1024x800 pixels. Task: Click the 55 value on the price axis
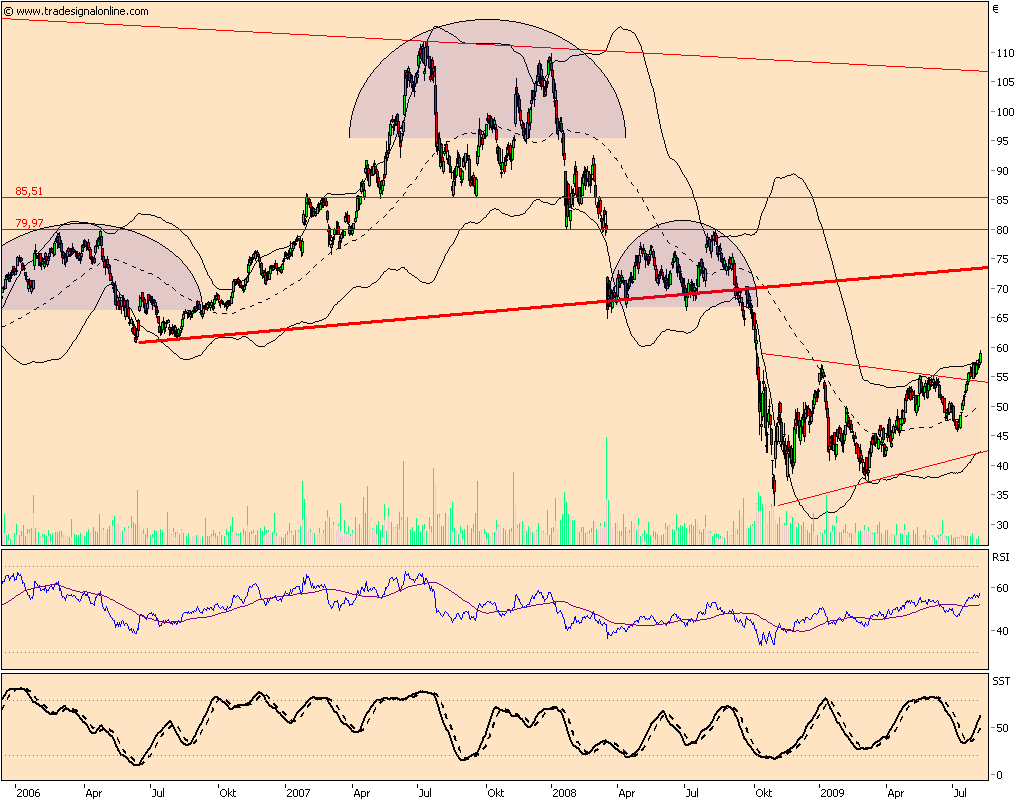point(1002,377)
